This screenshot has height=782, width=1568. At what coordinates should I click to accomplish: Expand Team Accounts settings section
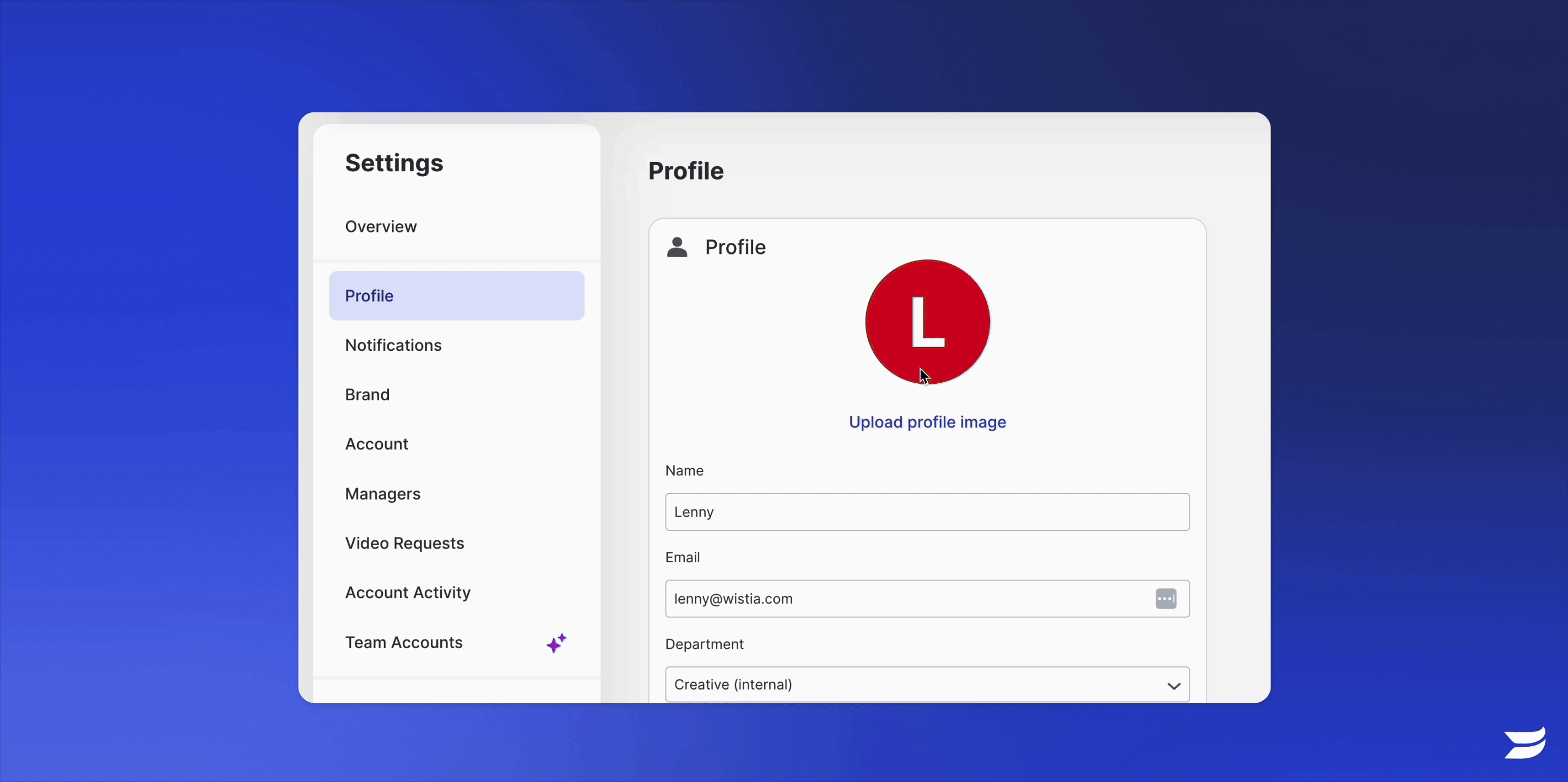(404, 641)
